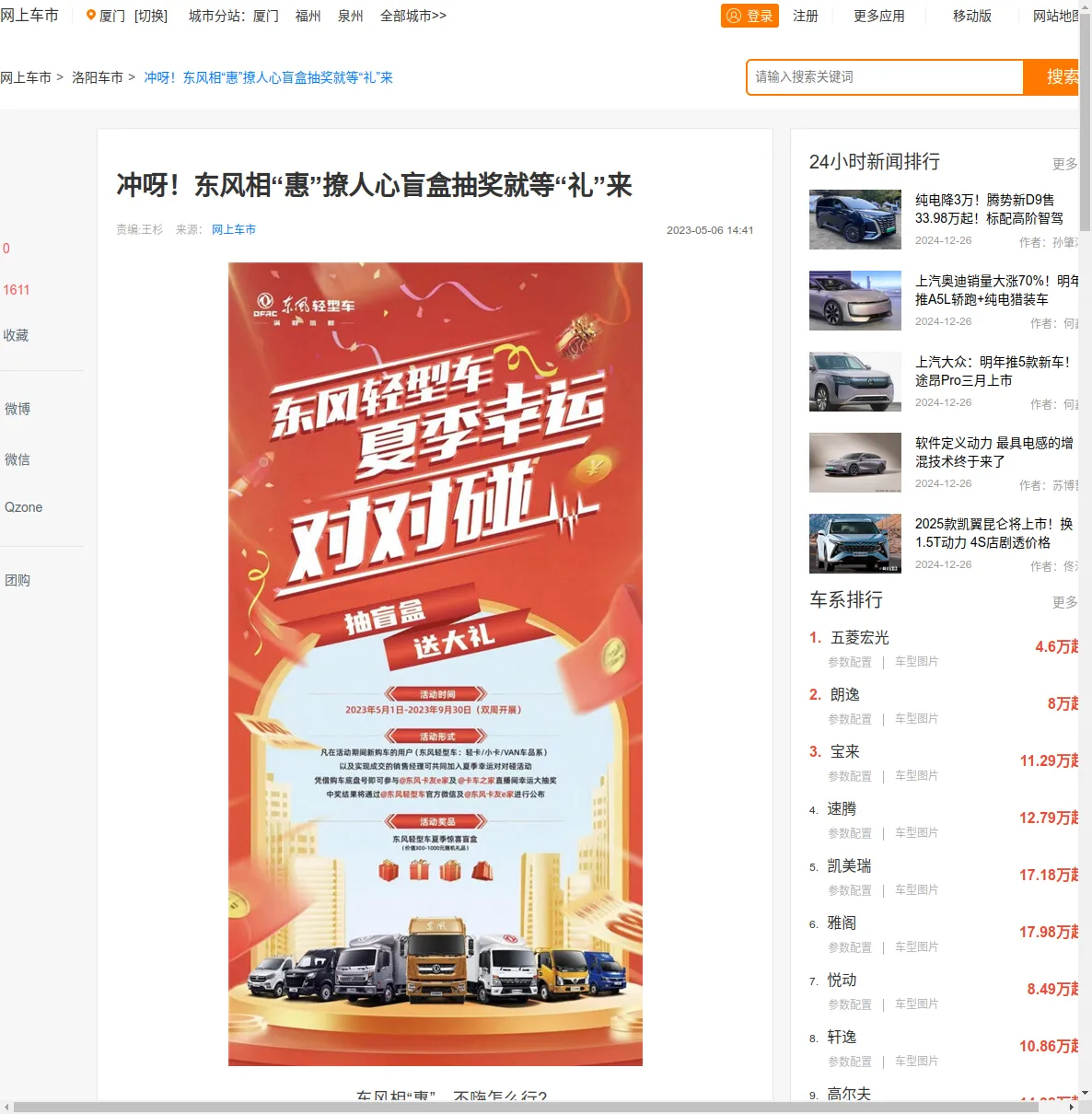
Task: Click the login user icon
Action: point(734,16)
